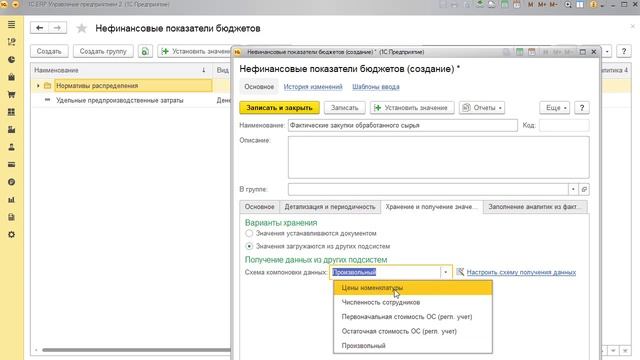Viewport: 640px width, 360px height.
Task: Click the Создать button
Action: [49, 51]
